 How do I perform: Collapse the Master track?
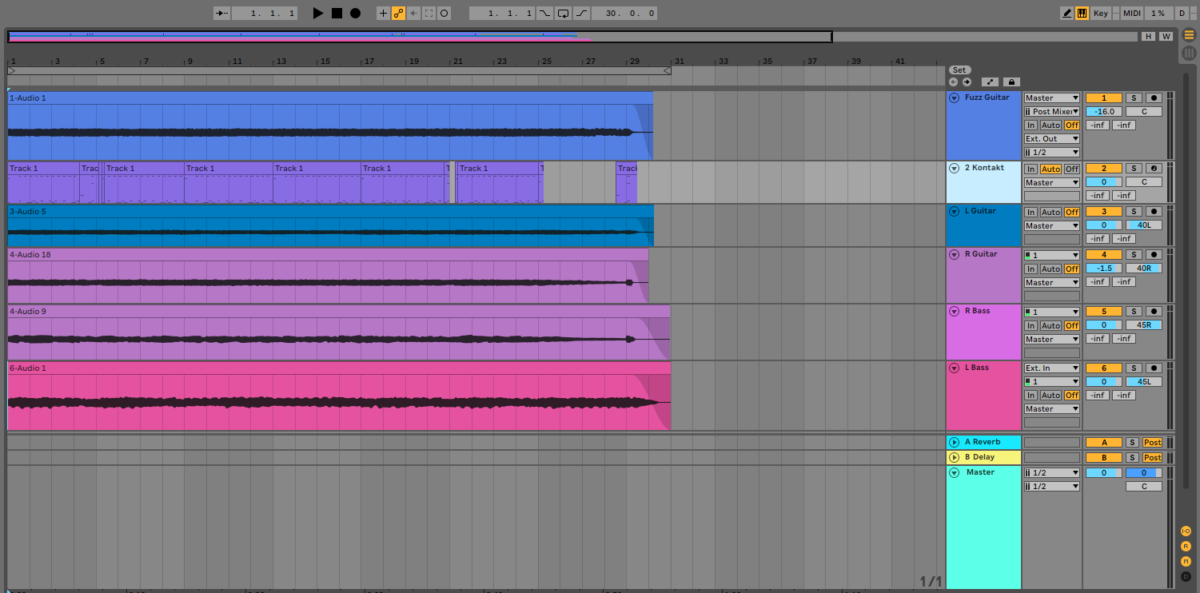click(954, 472)
